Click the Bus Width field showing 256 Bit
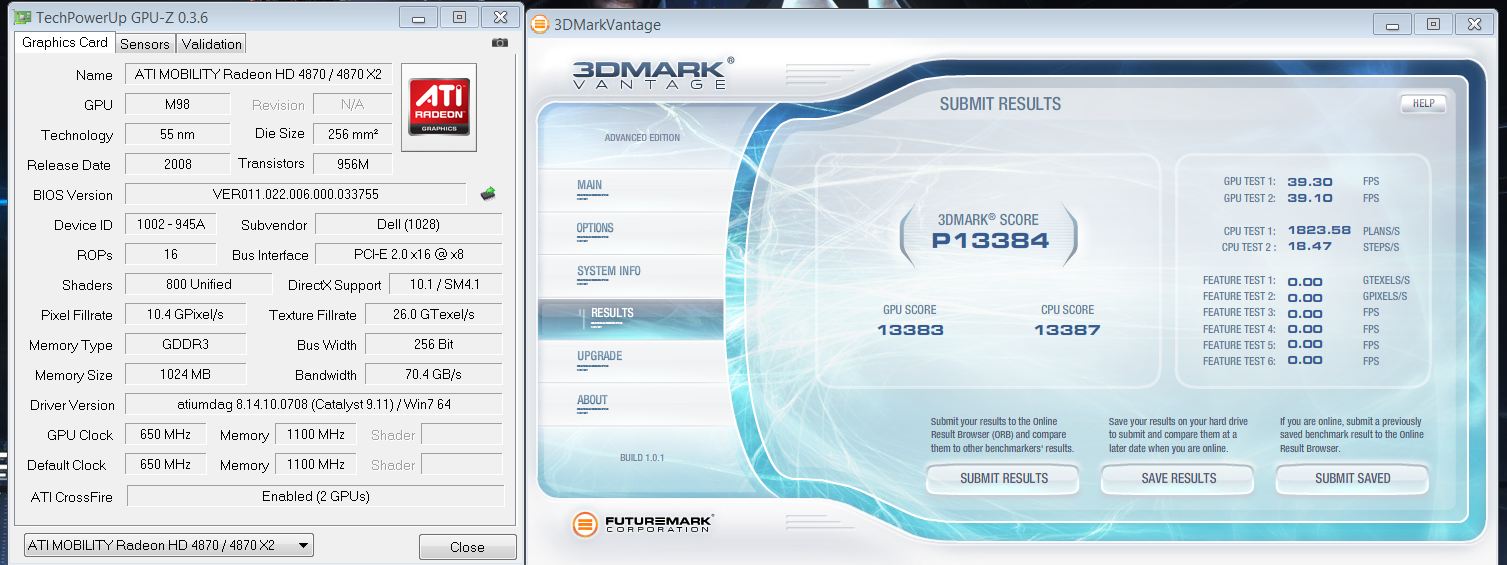Screen dimensions: 1507x565 pos(434,344)
